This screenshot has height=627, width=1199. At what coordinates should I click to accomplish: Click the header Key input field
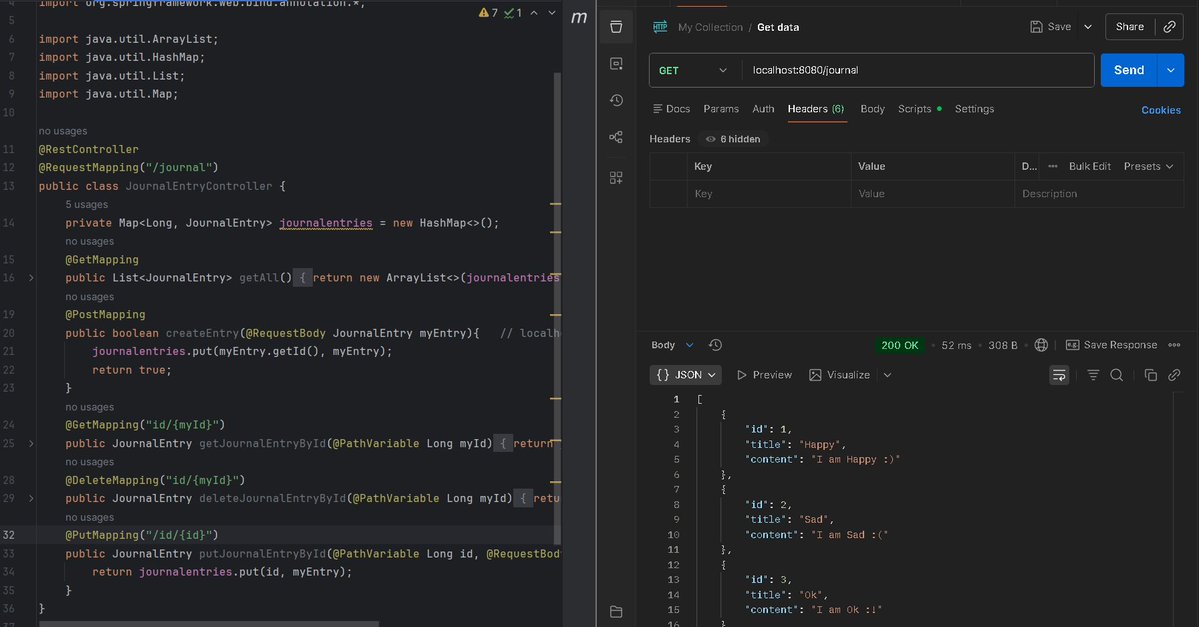[x=768, y=194]
